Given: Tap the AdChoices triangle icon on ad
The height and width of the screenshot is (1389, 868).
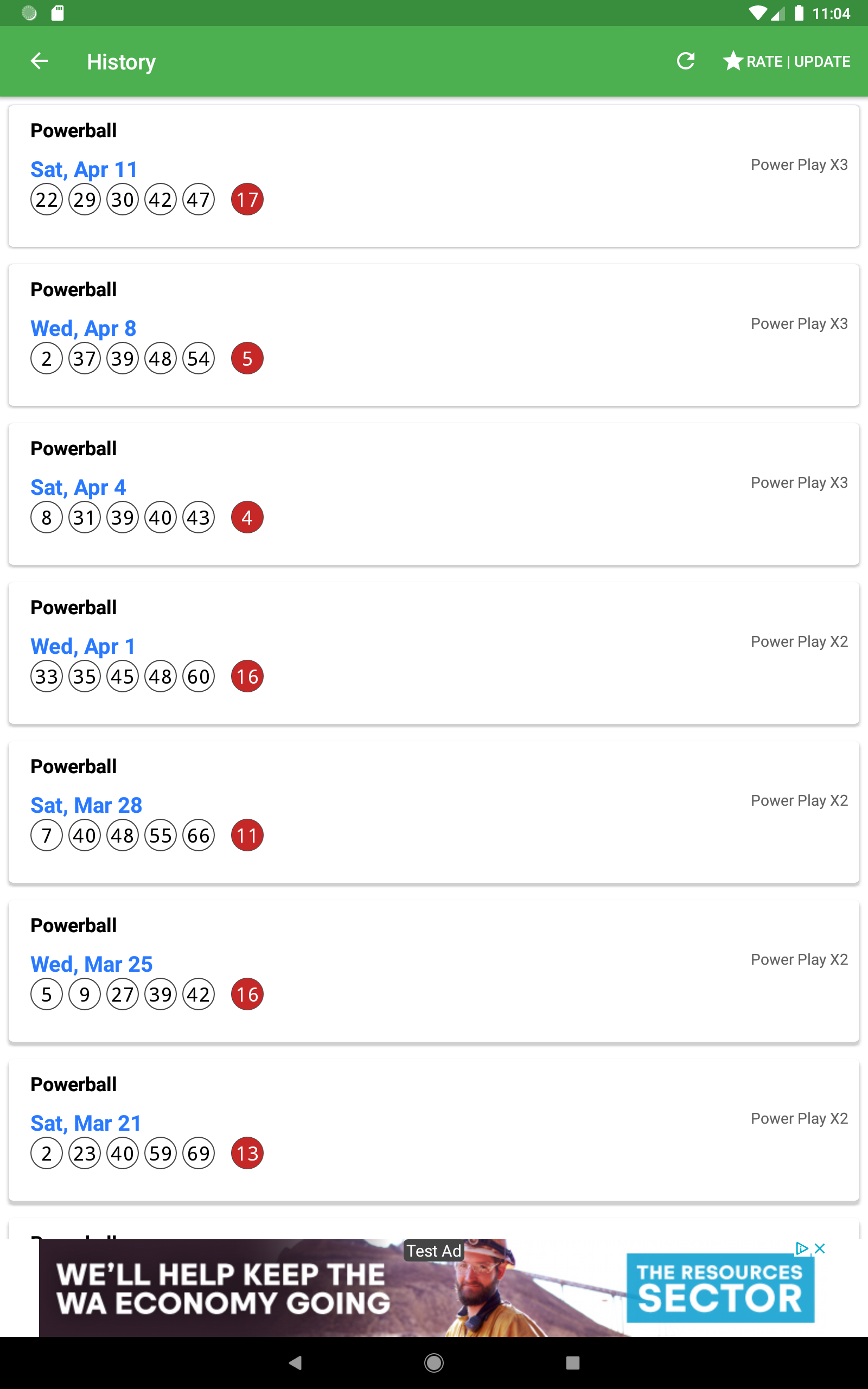Looking at the screenshot, I should (x=801, y=1248).
